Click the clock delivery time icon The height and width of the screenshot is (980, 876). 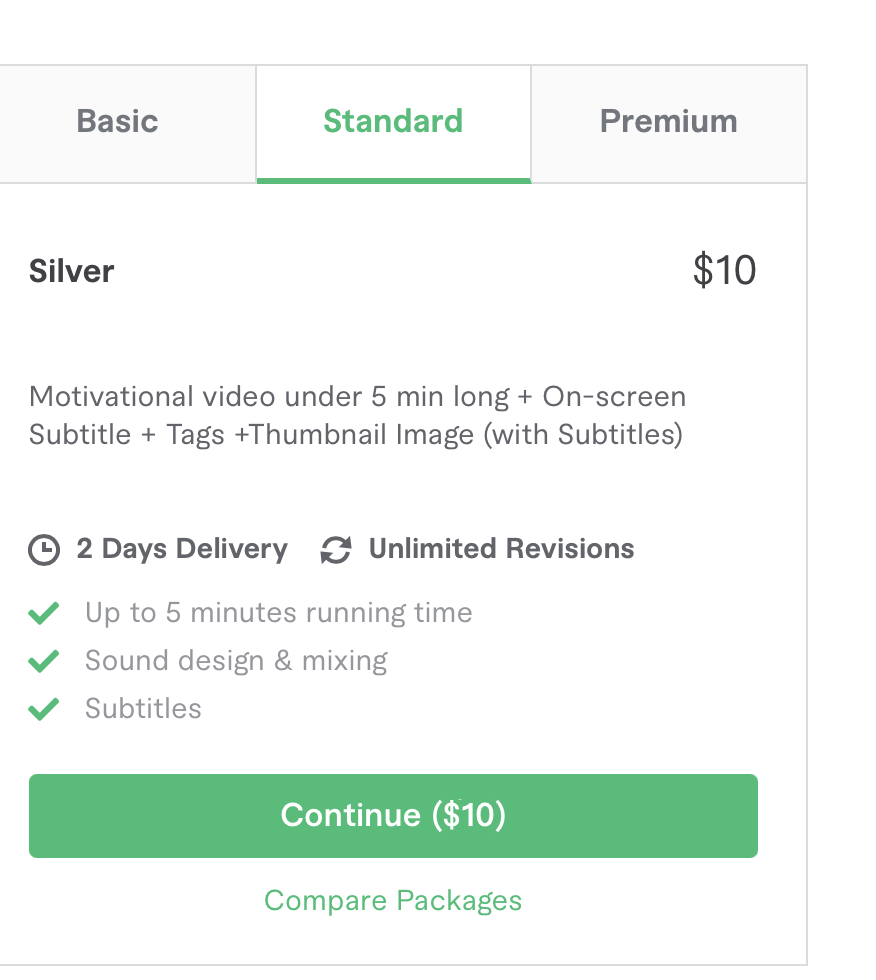click(x=44, y=550)
